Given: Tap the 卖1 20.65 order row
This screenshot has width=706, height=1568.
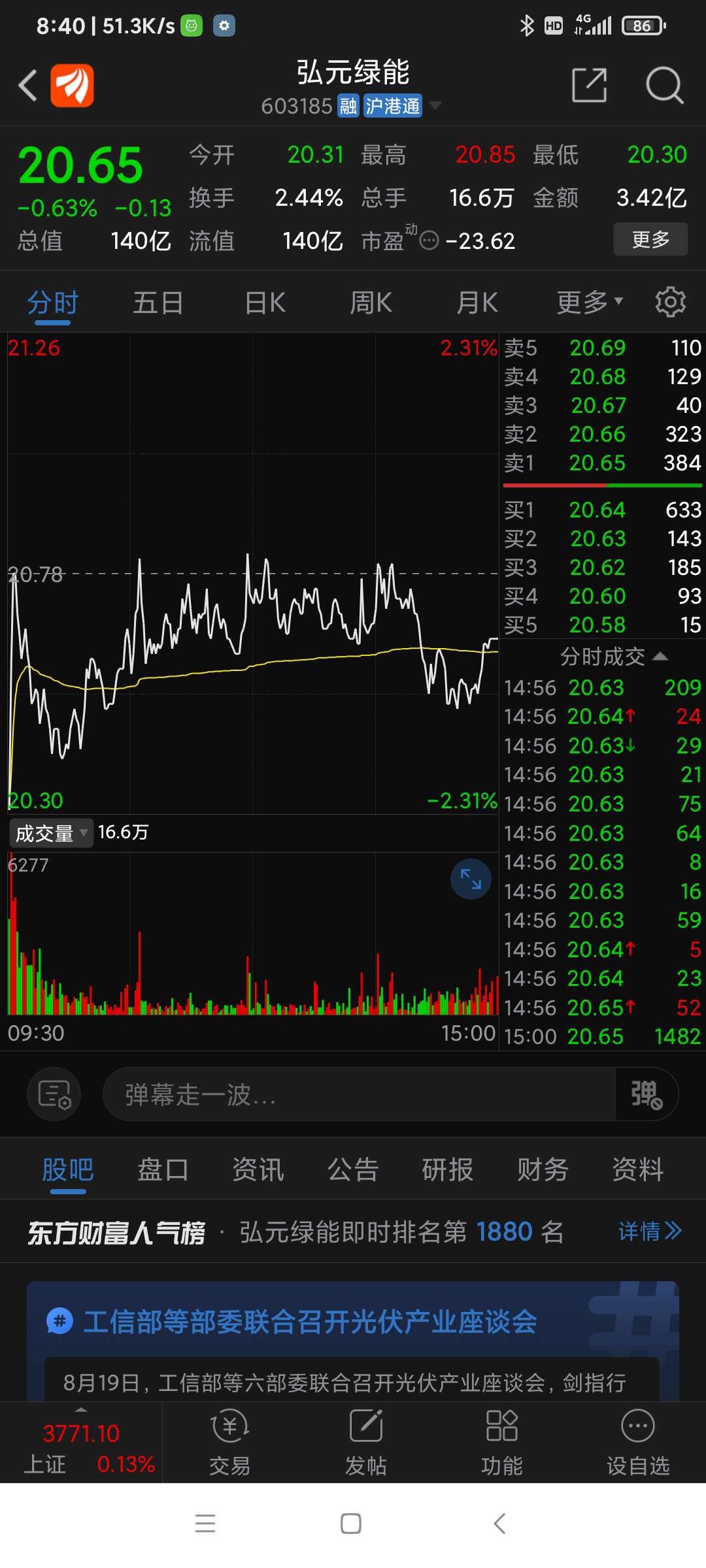Looking at the screenshot, I should 603,463.
